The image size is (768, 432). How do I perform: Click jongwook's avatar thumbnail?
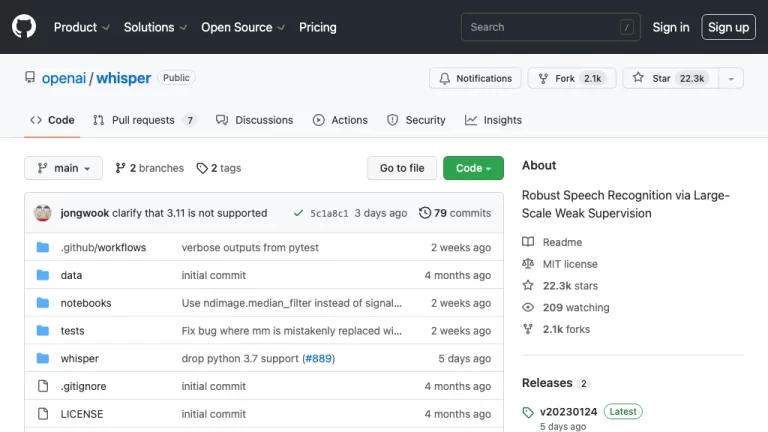43,213
